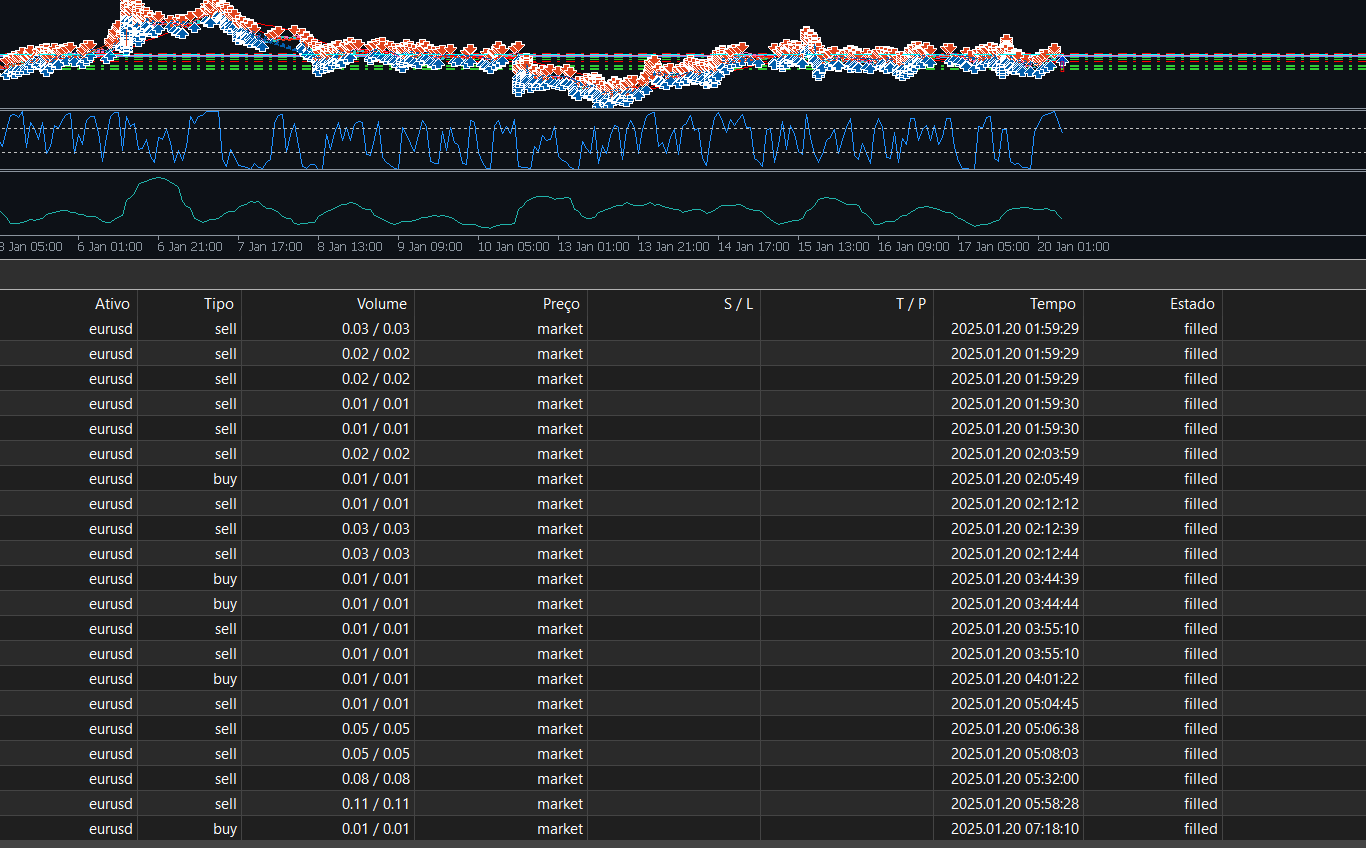This screenshot has height=848, width=1366.
Task: Click the 10 Jan 05:00 chart axis label
Action: 513,246
